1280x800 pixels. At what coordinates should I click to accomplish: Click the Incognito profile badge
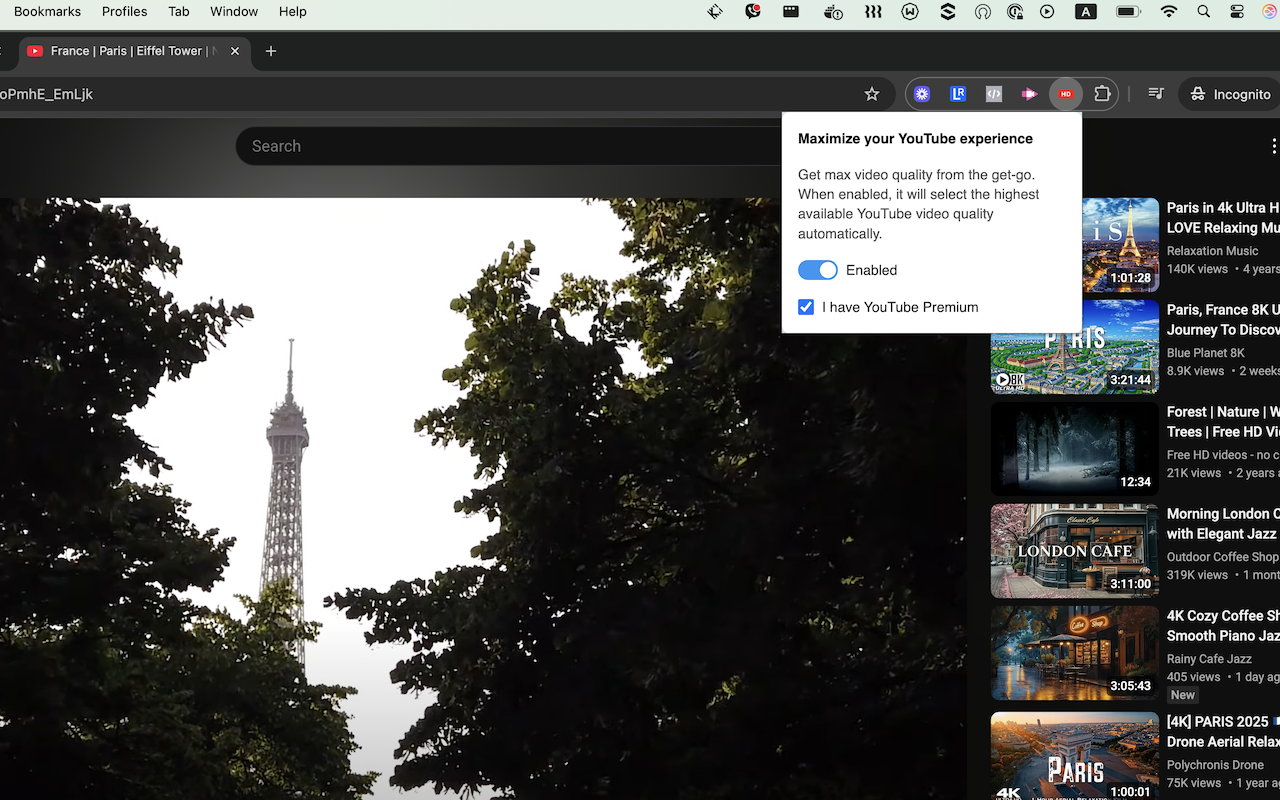point(1227,93)
